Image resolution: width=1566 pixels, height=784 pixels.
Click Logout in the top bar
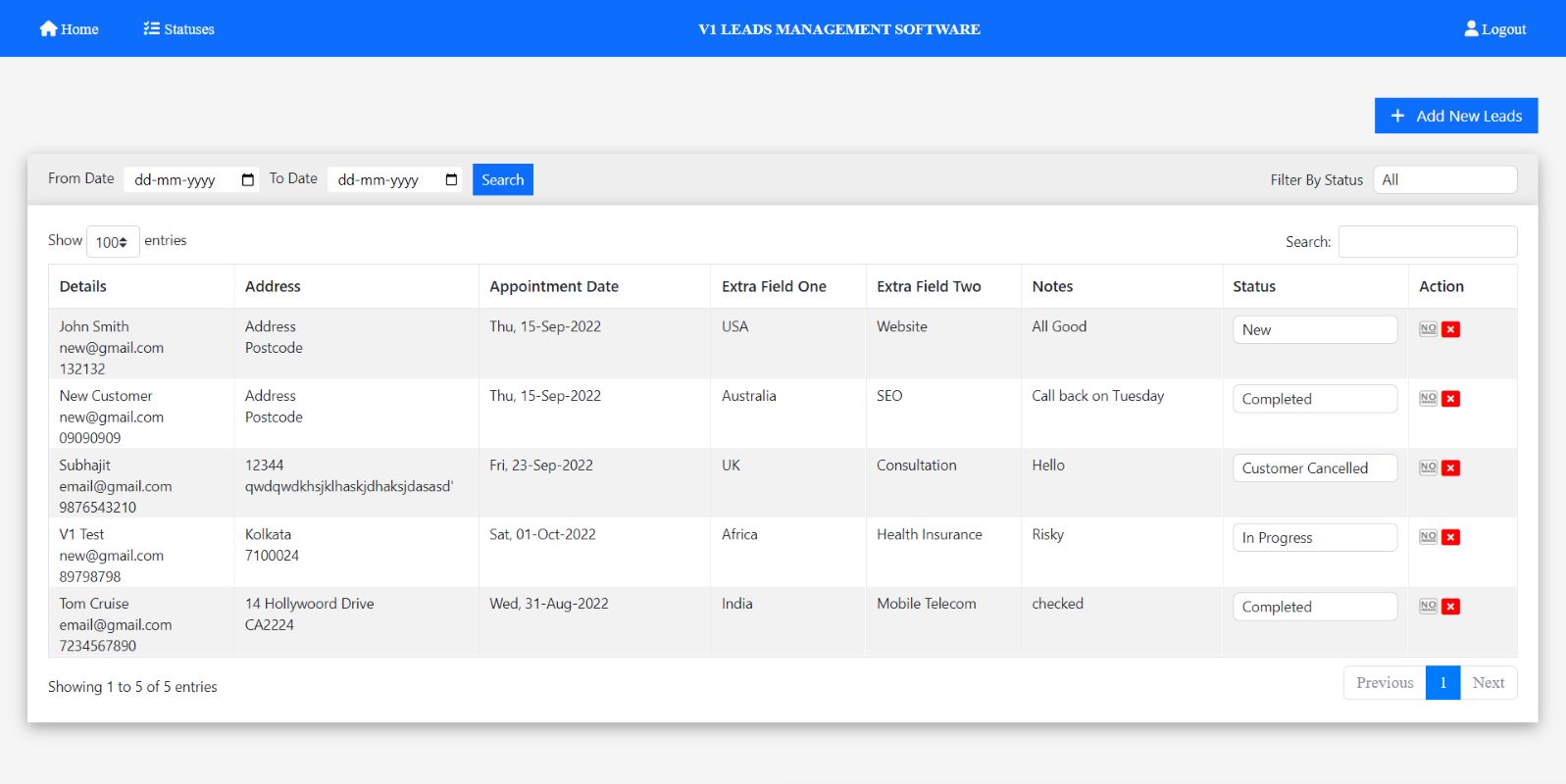(x=1495, y=29)
